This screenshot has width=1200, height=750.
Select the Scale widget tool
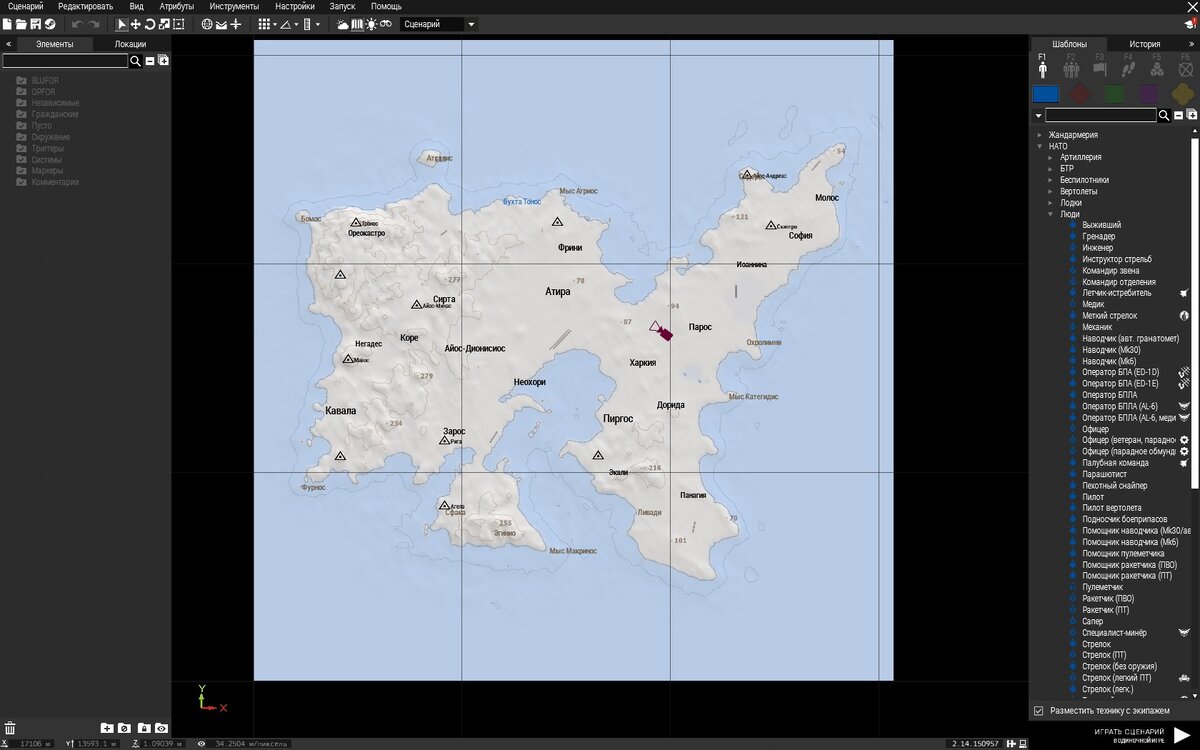[164, 24]
